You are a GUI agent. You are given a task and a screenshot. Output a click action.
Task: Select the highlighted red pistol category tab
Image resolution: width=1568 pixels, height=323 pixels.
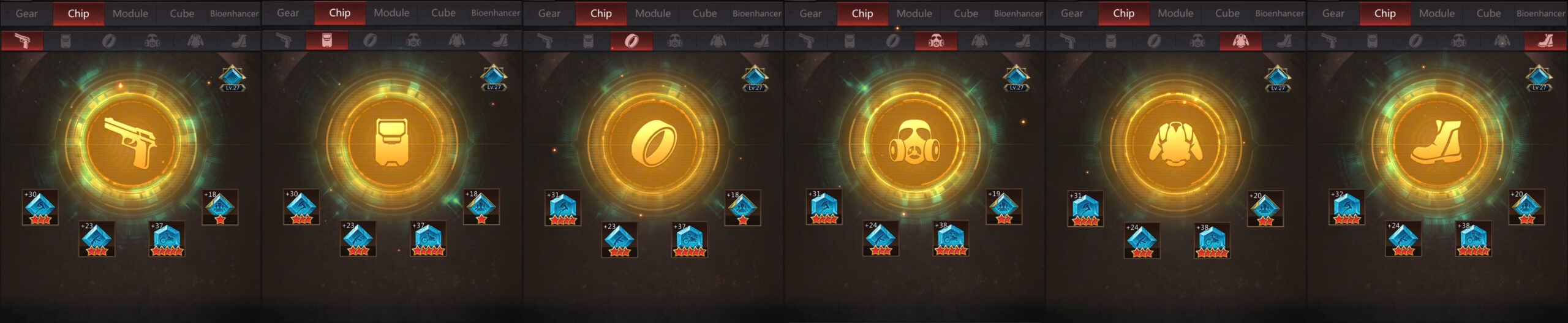[x=23, y=41]
